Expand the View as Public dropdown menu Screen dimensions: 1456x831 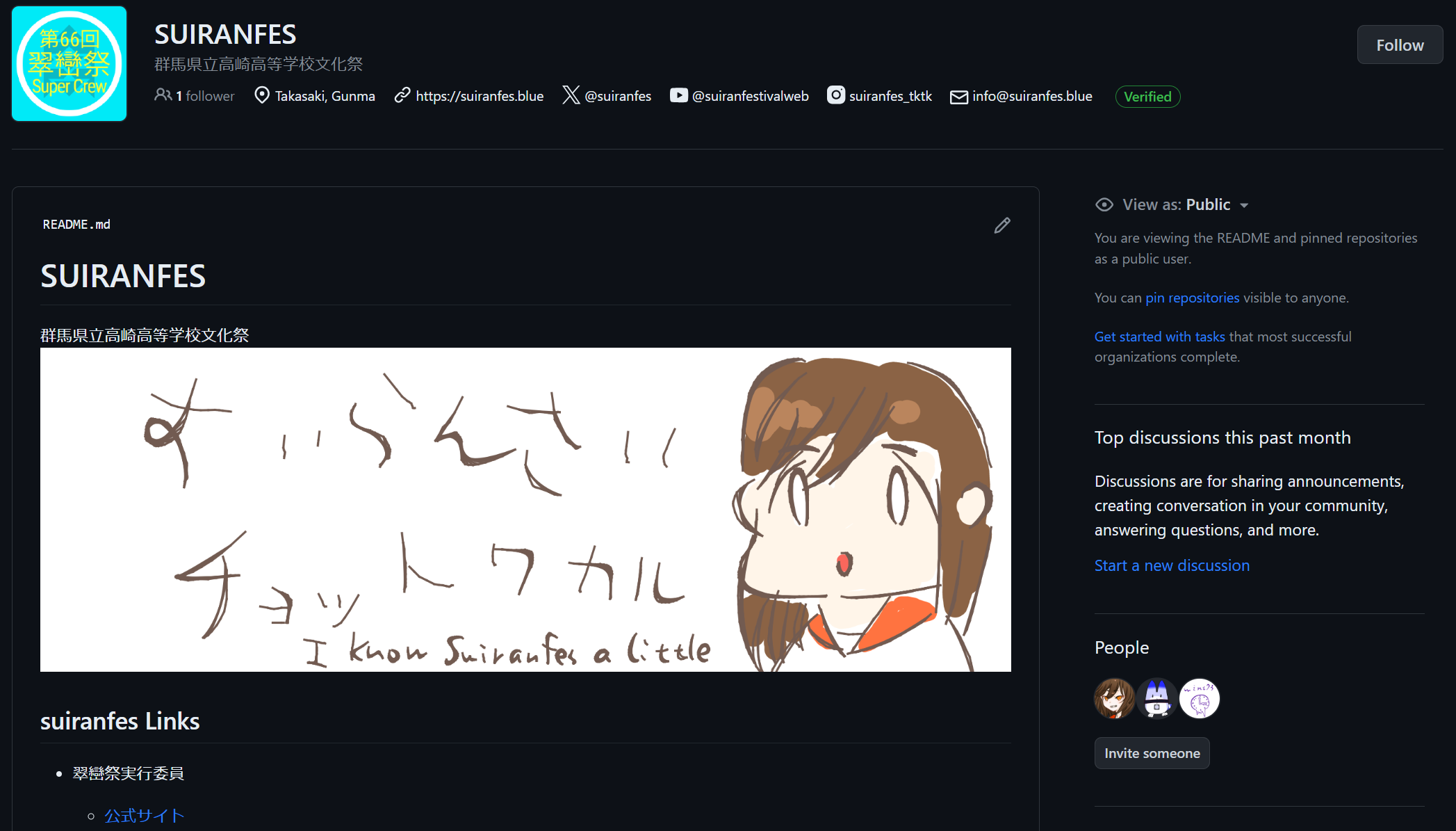point(1245,205)
